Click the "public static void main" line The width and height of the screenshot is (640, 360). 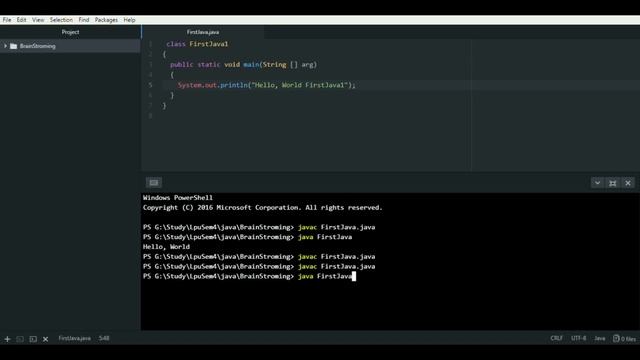[x=243, y=64]
